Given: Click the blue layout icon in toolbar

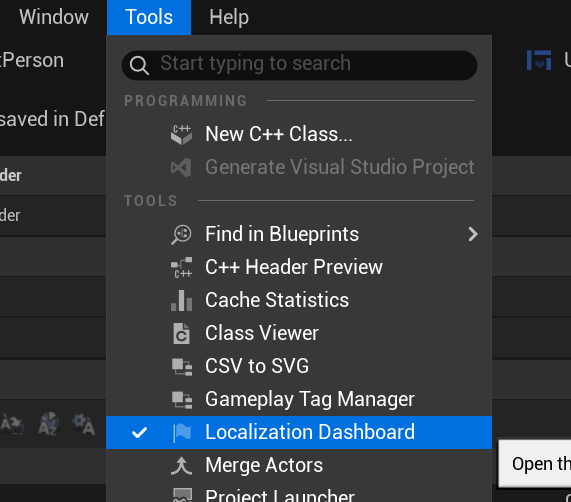Looking at the screenshot, I should coord(539,60).
